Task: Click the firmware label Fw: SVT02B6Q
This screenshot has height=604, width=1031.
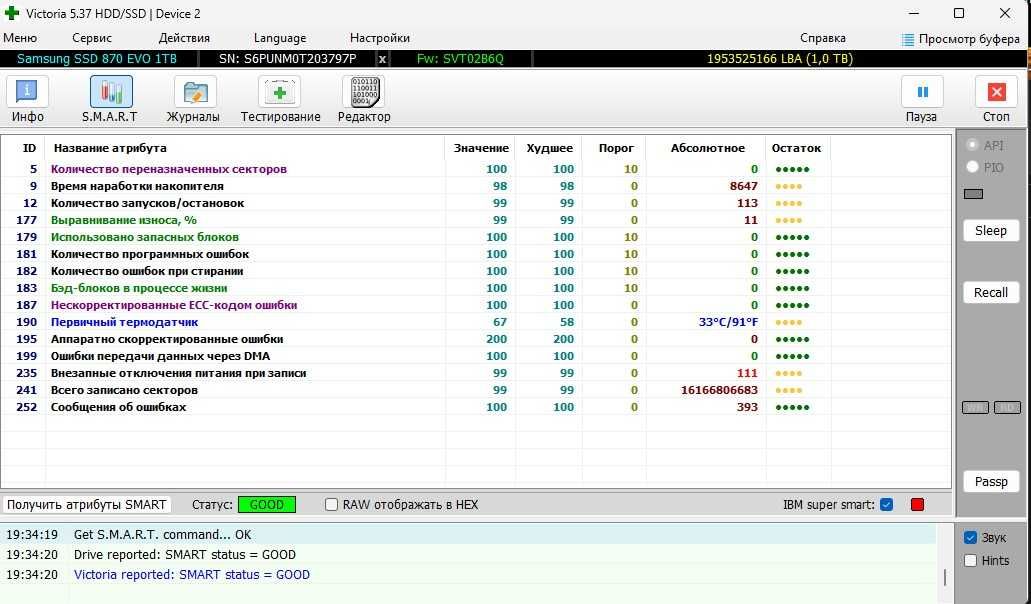Action: point(460,59)
